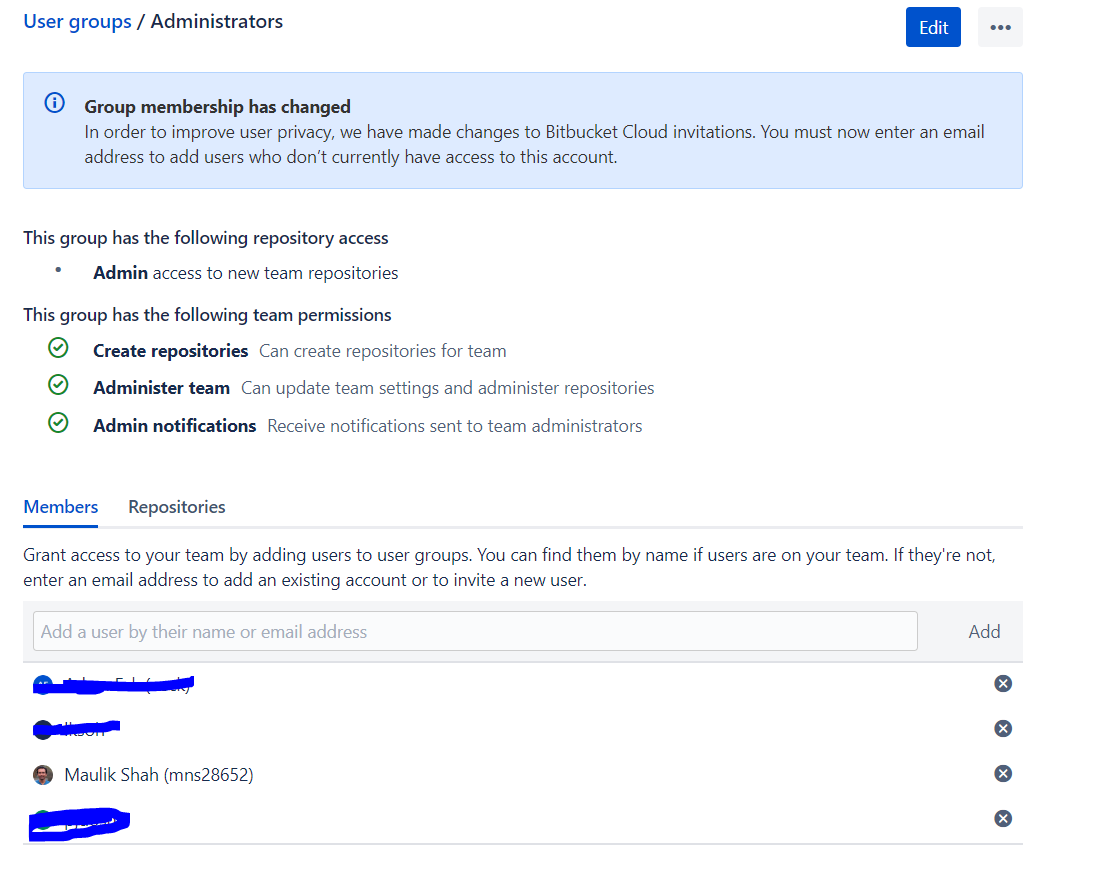Click 'Can create repositories for team' description

[x=383, y=351]
